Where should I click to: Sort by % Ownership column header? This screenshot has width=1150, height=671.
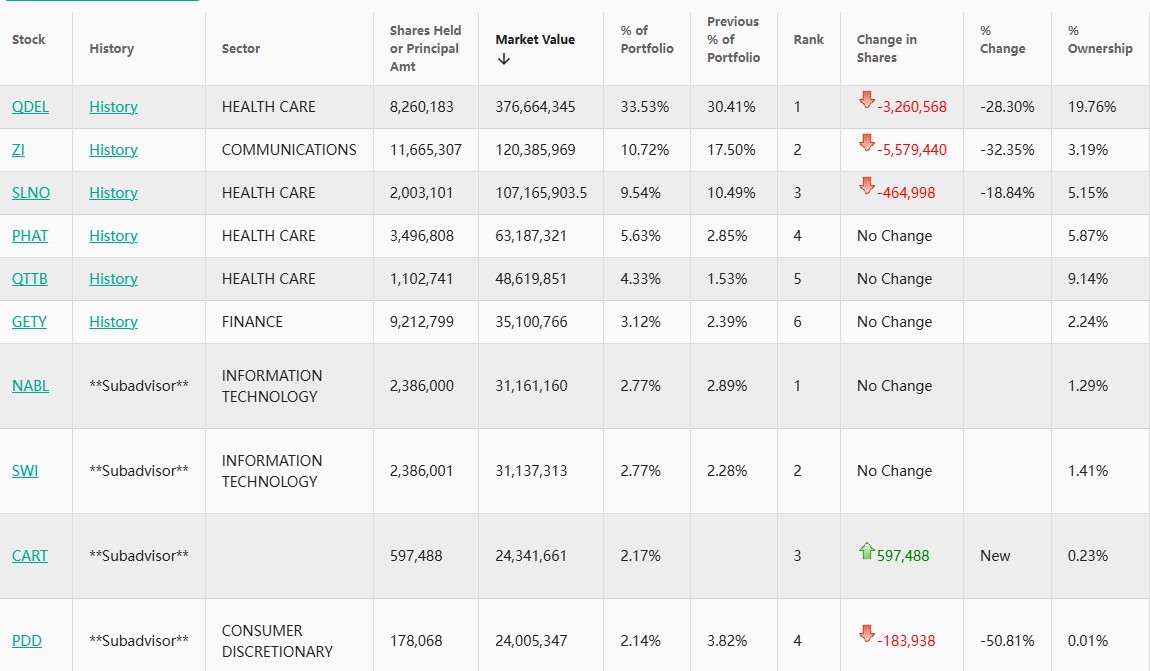coord(1099,40)
